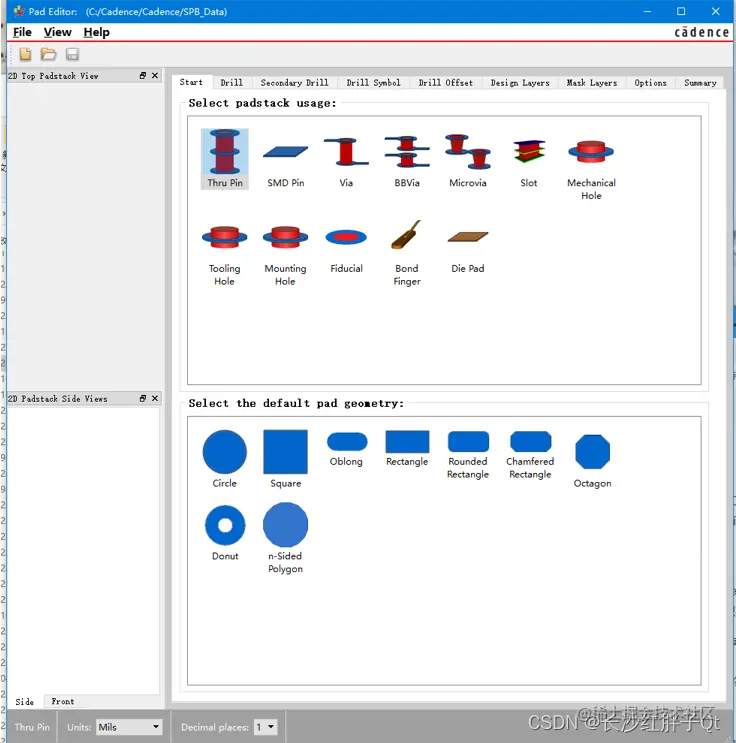This screenshot has height=743, width=736.
Task: Choose the Rectangle pad geometry
Action: pos(407,448)
